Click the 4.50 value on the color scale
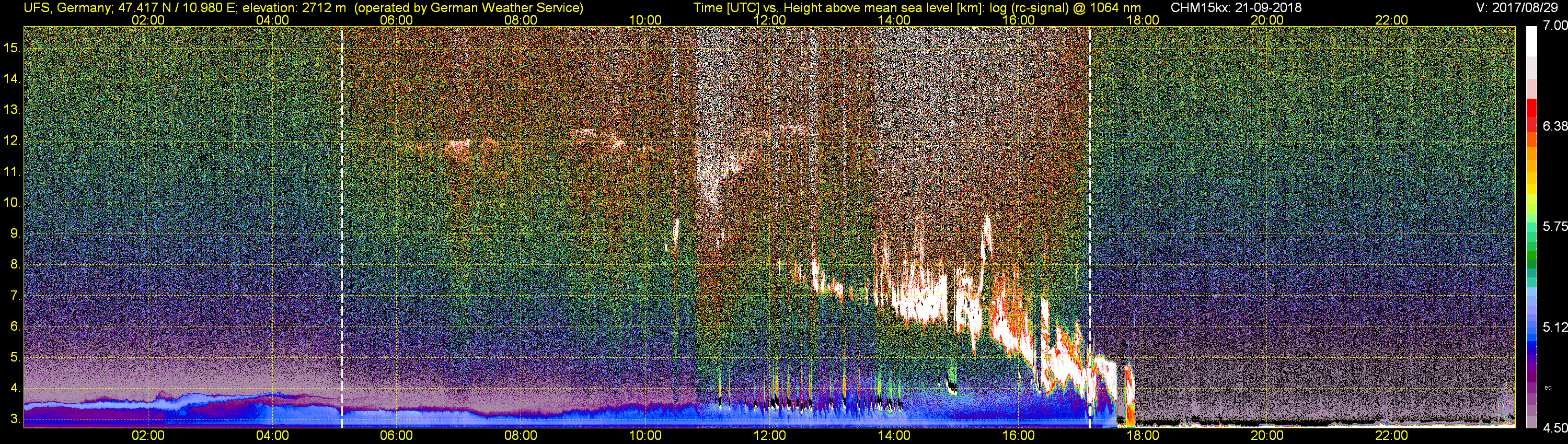This screenshot has height=444, width=1568. coord(1555,428)
